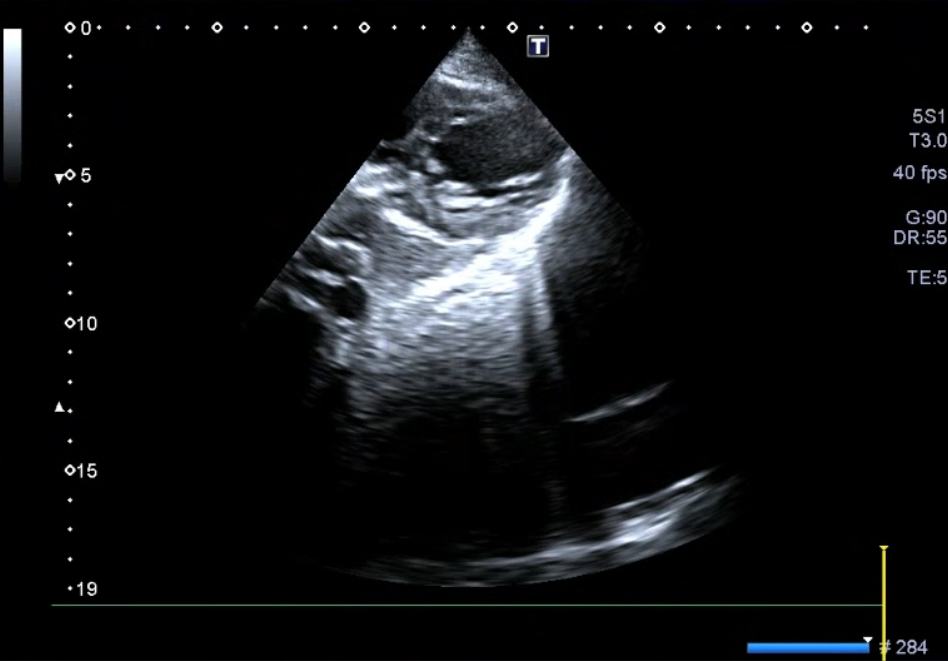
Task: Click the blue cine loop progress bar
Action: pos(808,648)
